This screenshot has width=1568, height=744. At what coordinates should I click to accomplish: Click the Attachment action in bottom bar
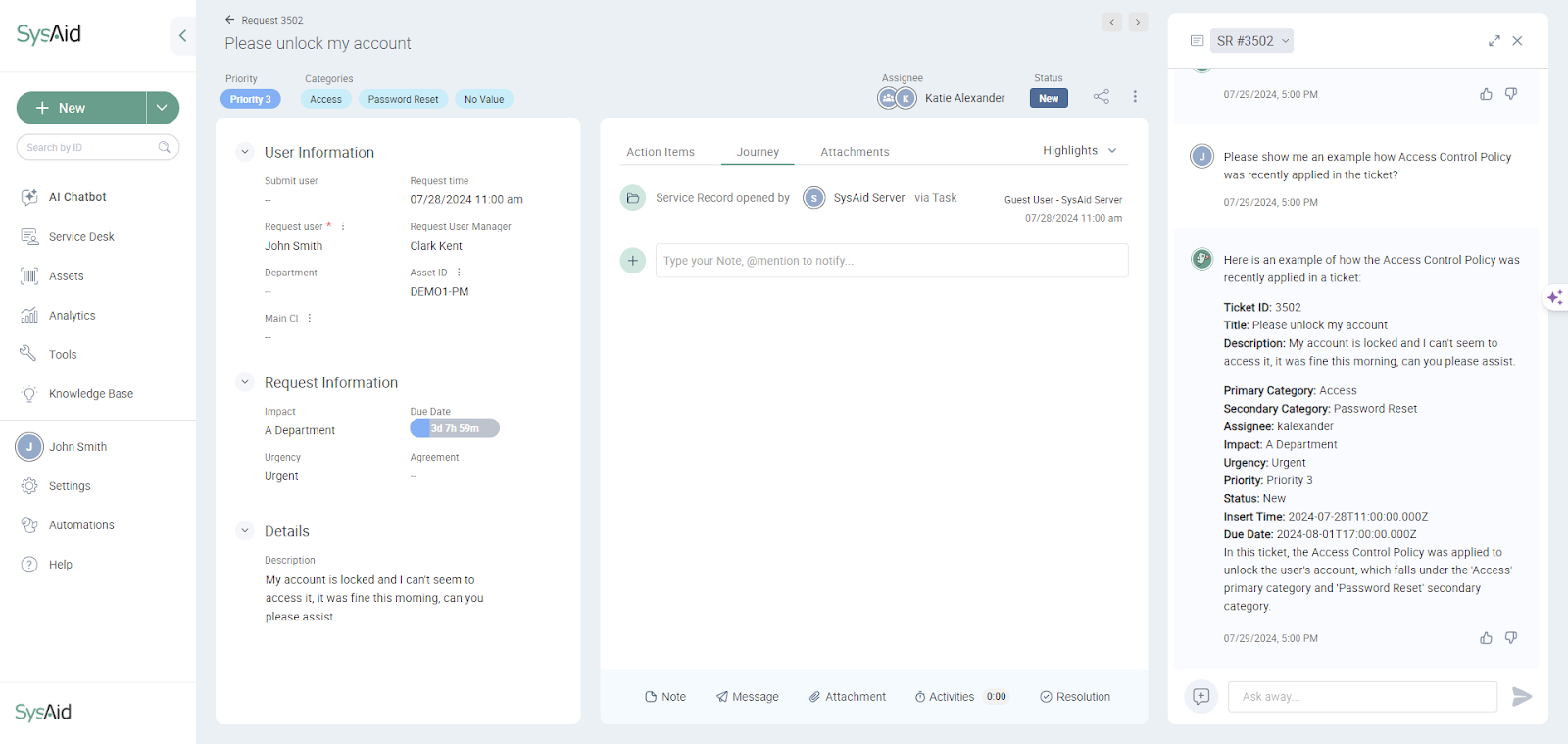click(847, 697)
